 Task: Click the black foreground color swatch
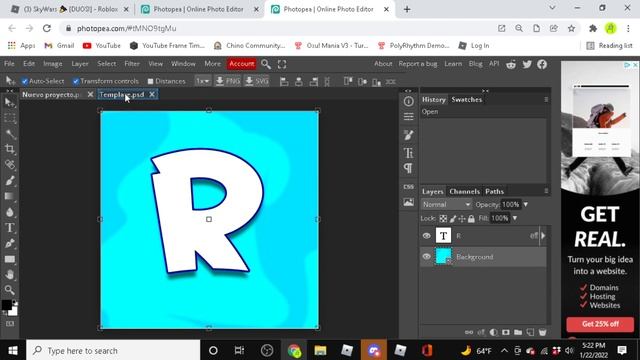(7, 305)
